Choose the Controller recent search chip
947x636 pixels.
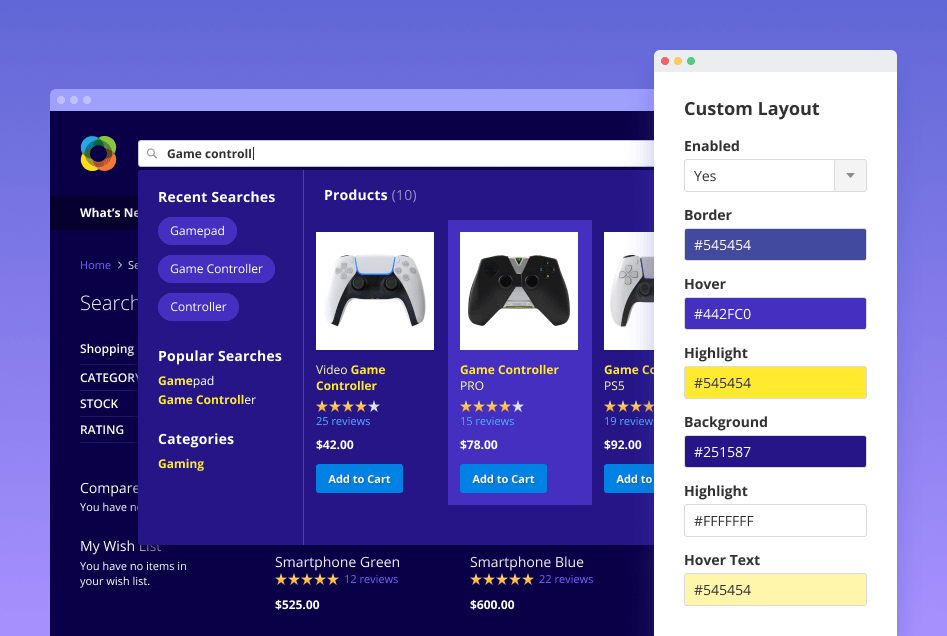[x=198, y=307]
